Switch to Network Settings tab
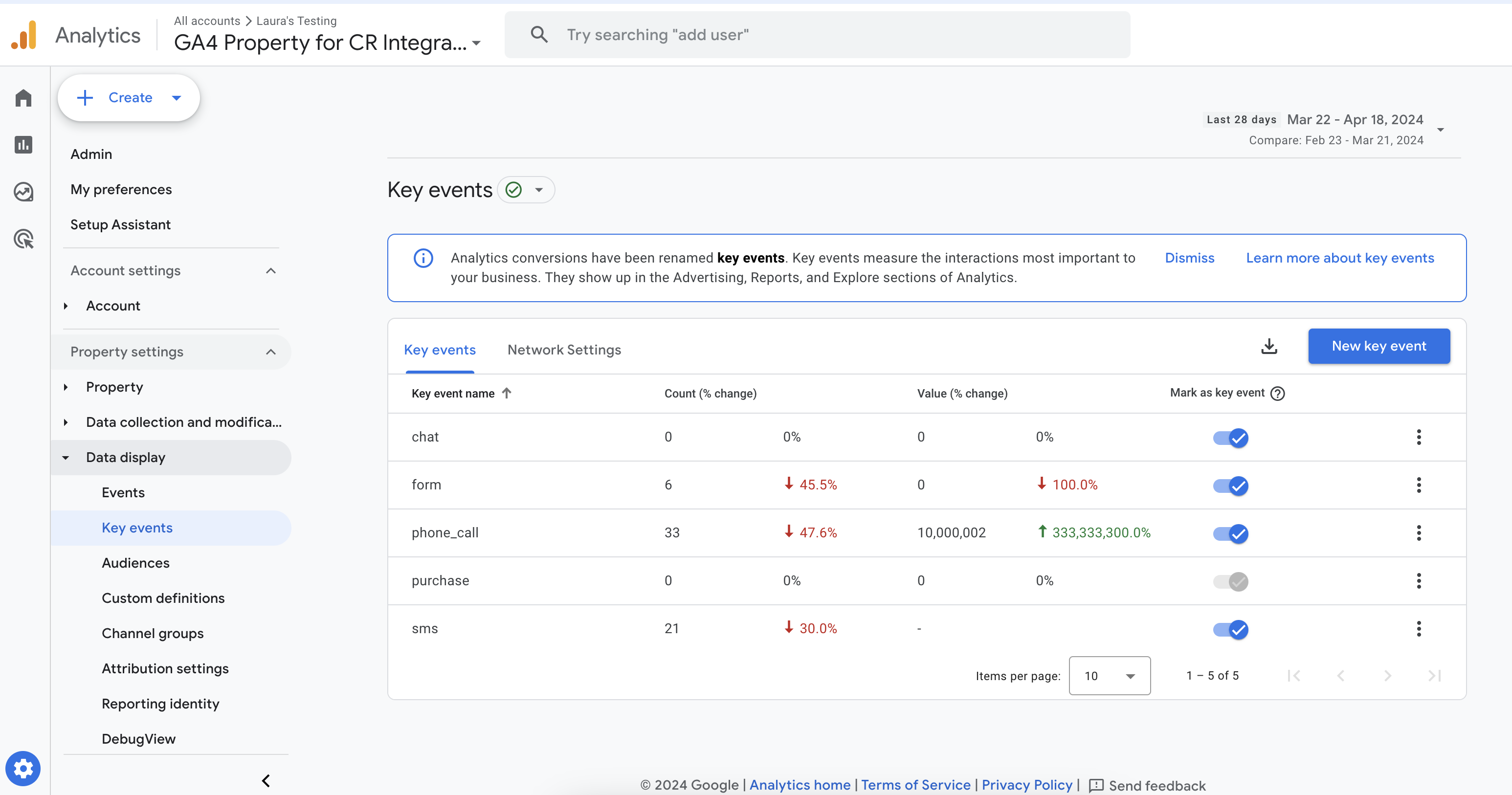Image resolution: width=1512 pixels, height=795 pixels. click(x=564, y=350)
